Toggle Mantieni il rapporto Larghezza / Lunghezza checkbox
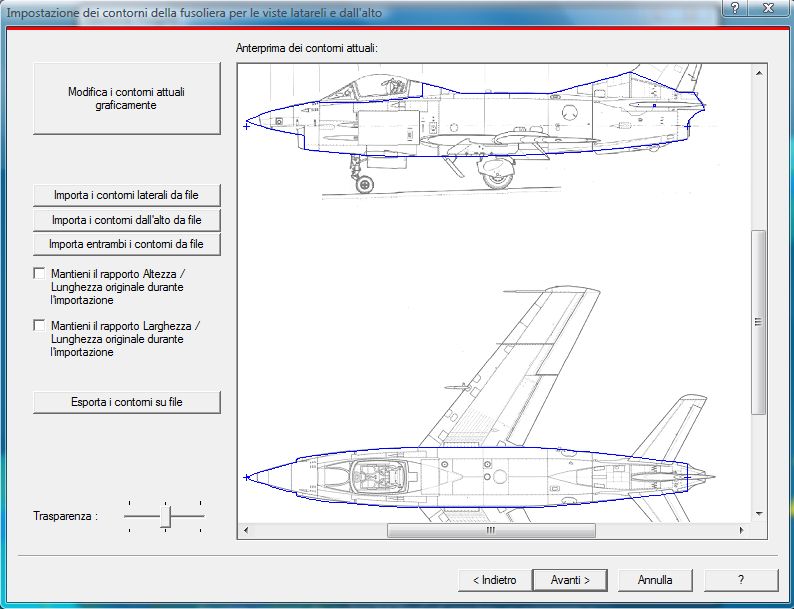The height and width of the screenshot is (609, 794). pos(40,326)
